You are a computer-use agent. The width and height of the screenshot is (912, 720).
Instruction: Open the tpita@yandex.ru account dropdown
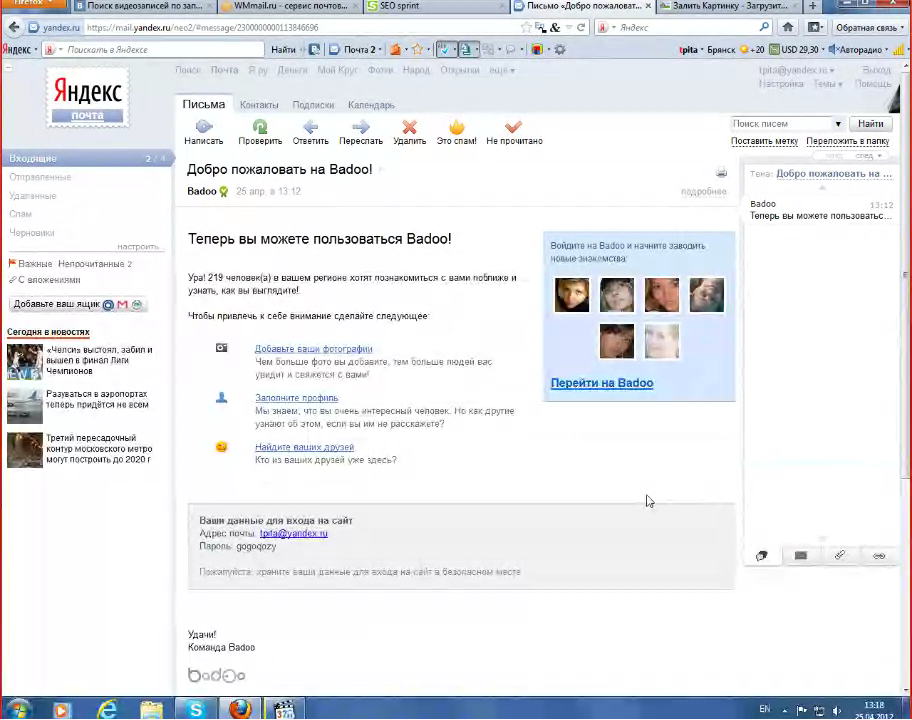[796, 70]
